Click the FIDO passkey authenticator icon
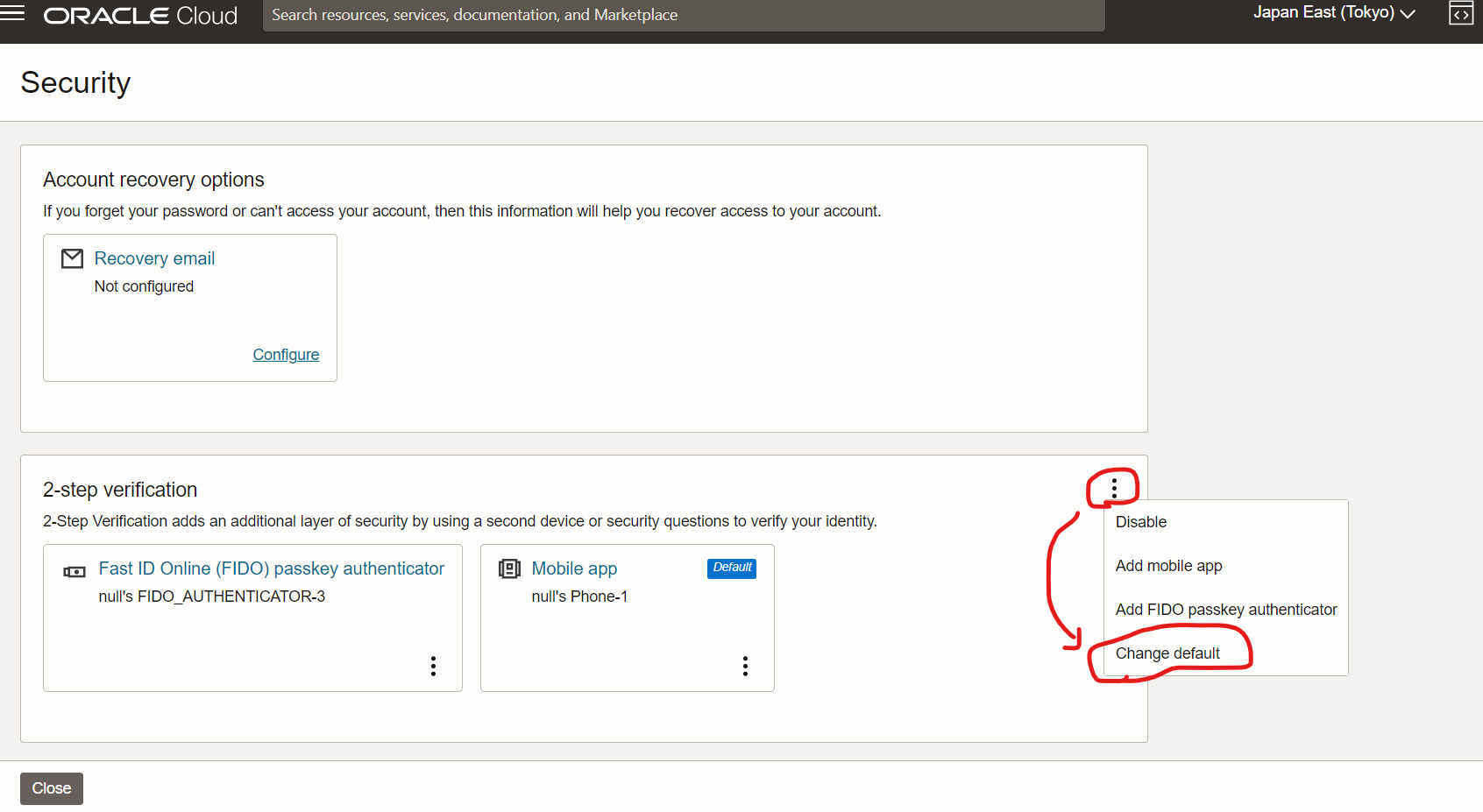 pos(75,572)
